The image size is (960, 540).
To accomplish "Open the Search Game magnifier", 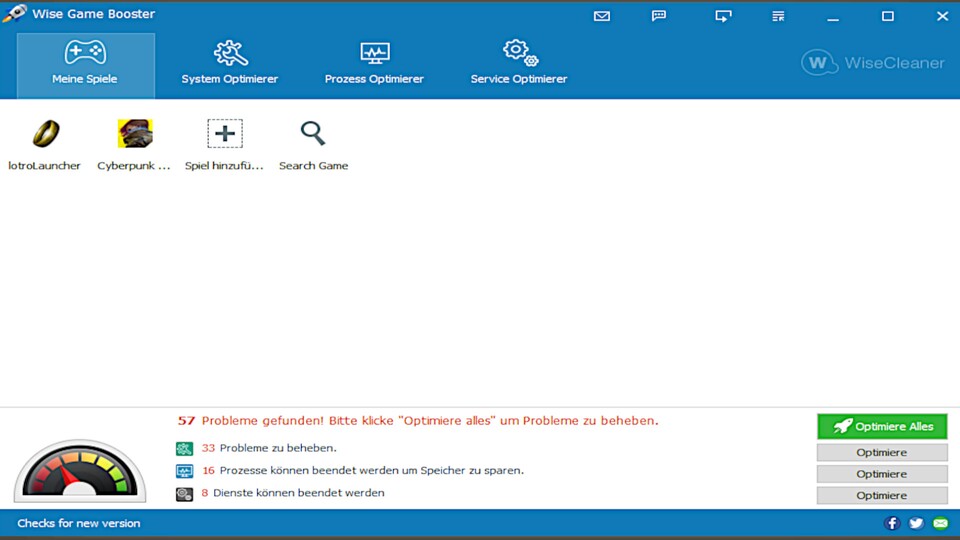I will coord(313,134).
